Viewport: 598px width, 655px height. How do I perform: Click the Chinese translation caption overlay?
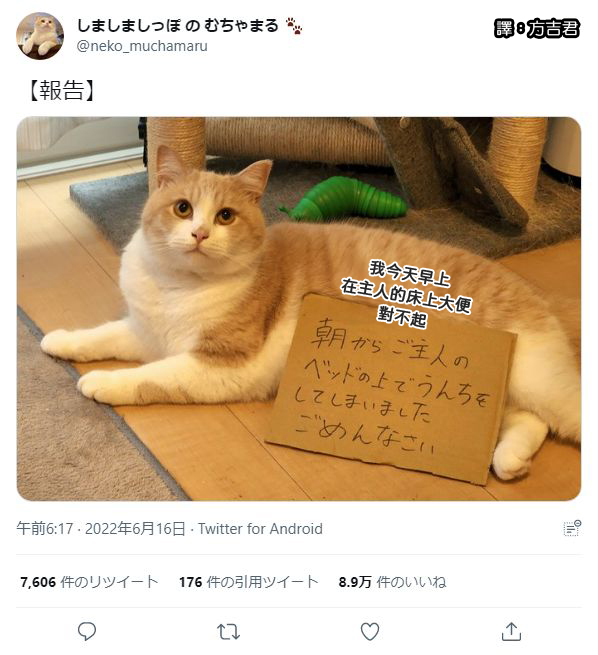point(406,293)
